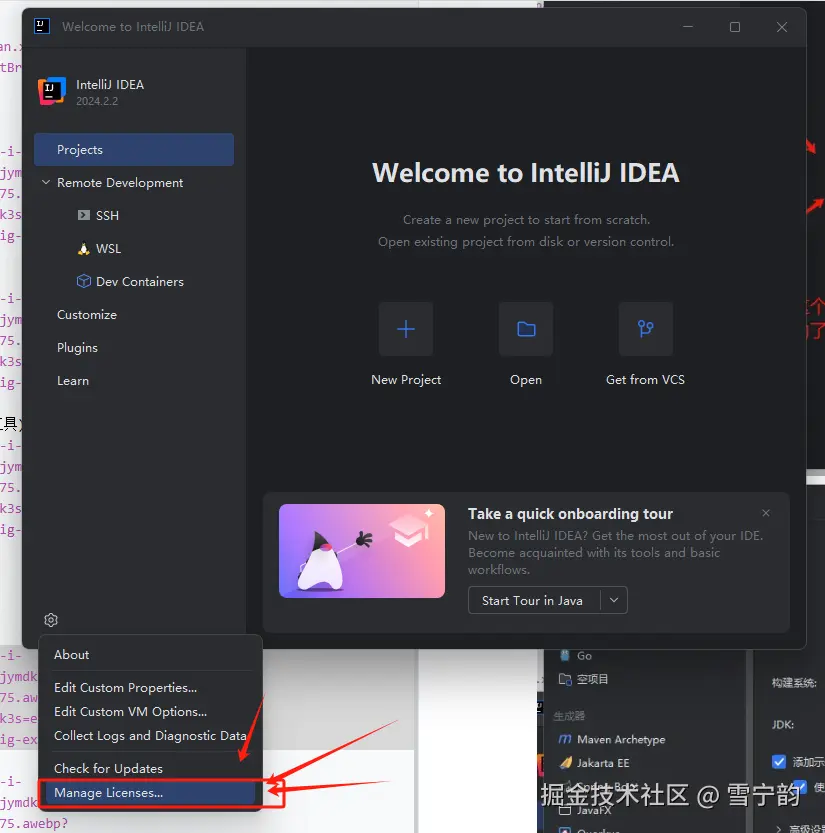
Task: Click Start Tour in Java button
Action: (532, 600)
